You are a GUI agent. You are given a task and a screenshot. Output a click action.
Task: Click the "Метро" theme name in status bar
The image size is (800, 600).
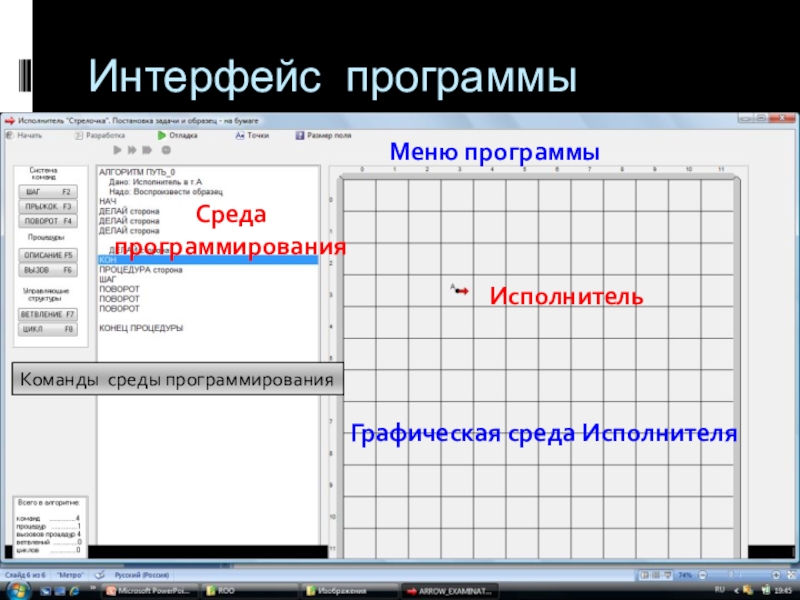tap(70, 575)
